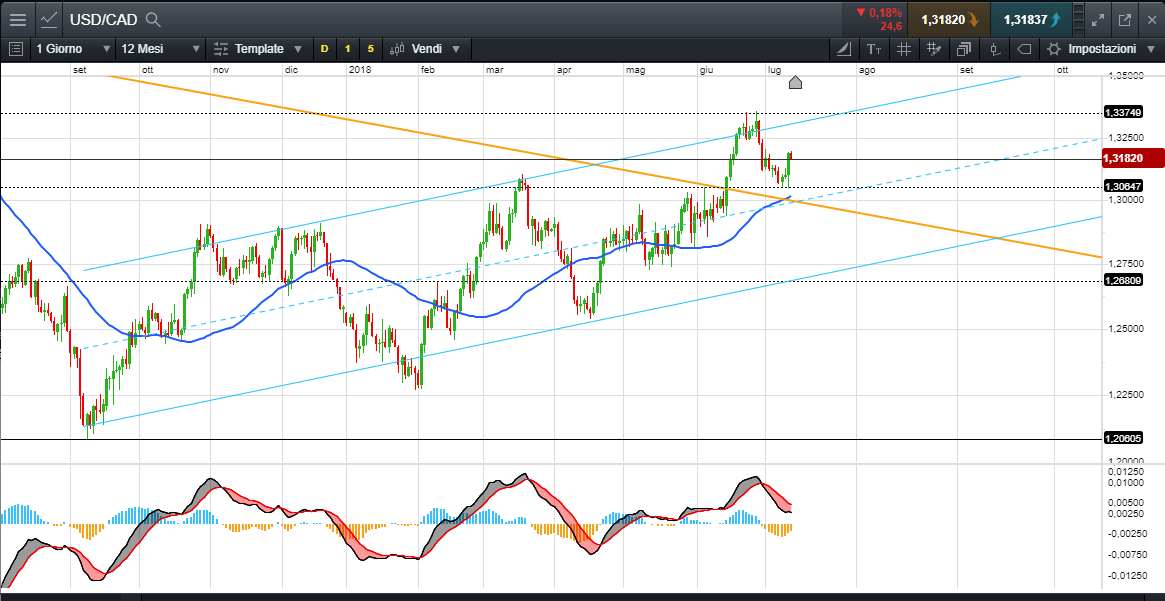1165x601 pixels.
Task: Toggle the chart grid icon
Action: point(903,50)
